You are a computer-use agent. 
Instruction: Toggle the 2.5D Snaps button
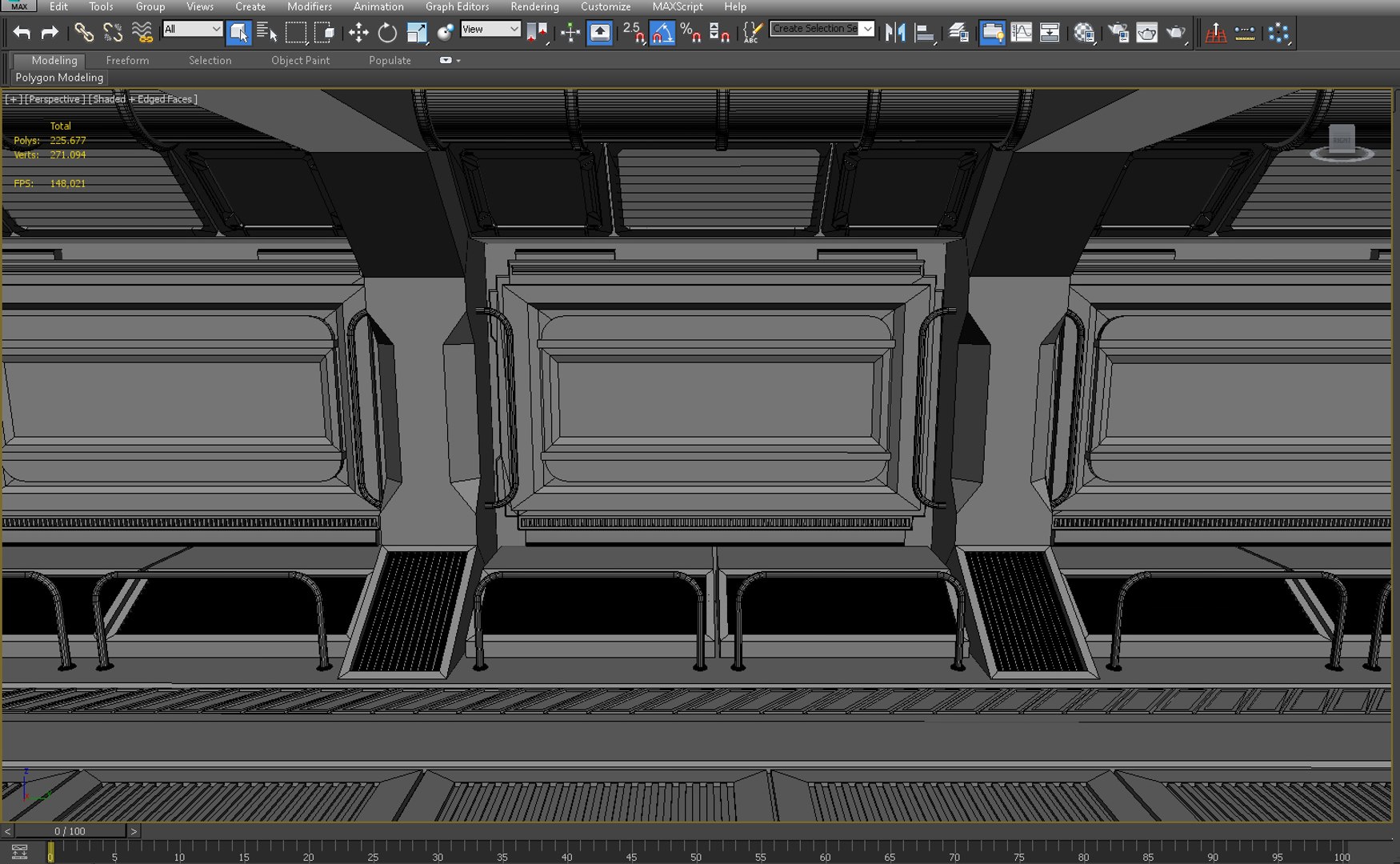click(633, 33)
